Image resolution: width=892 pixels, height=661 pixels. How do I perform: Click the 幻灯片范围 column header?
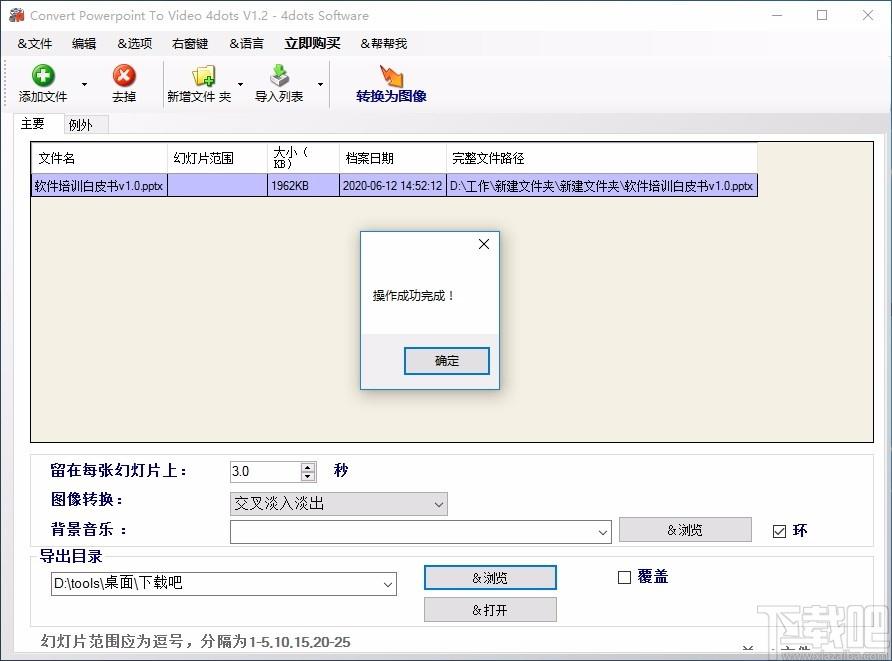tap(217, 158)
